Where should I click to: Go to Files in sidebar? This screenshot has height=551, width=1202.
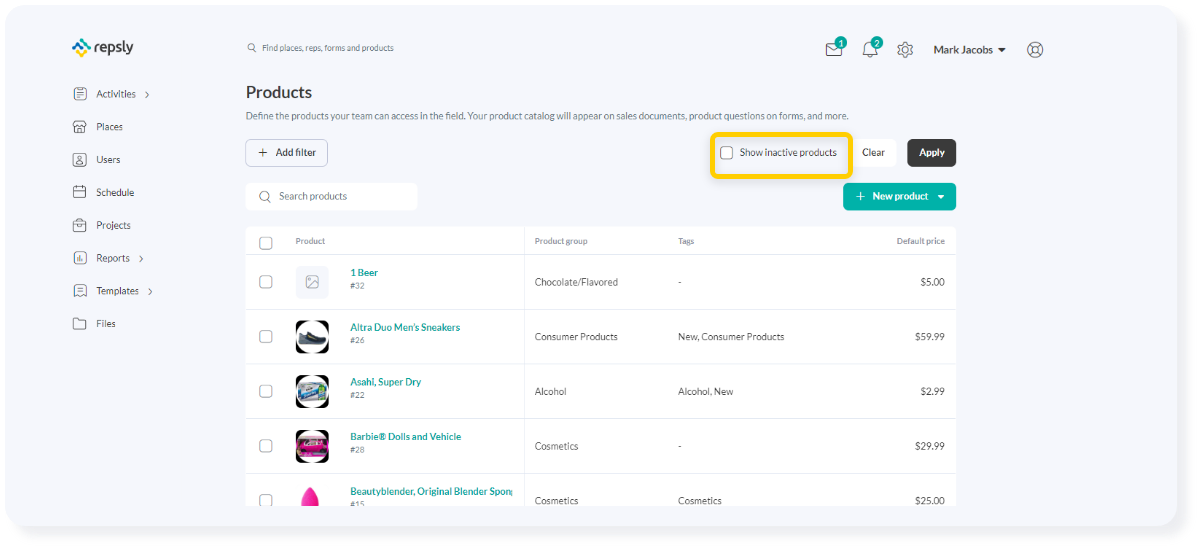coord(106,324)
